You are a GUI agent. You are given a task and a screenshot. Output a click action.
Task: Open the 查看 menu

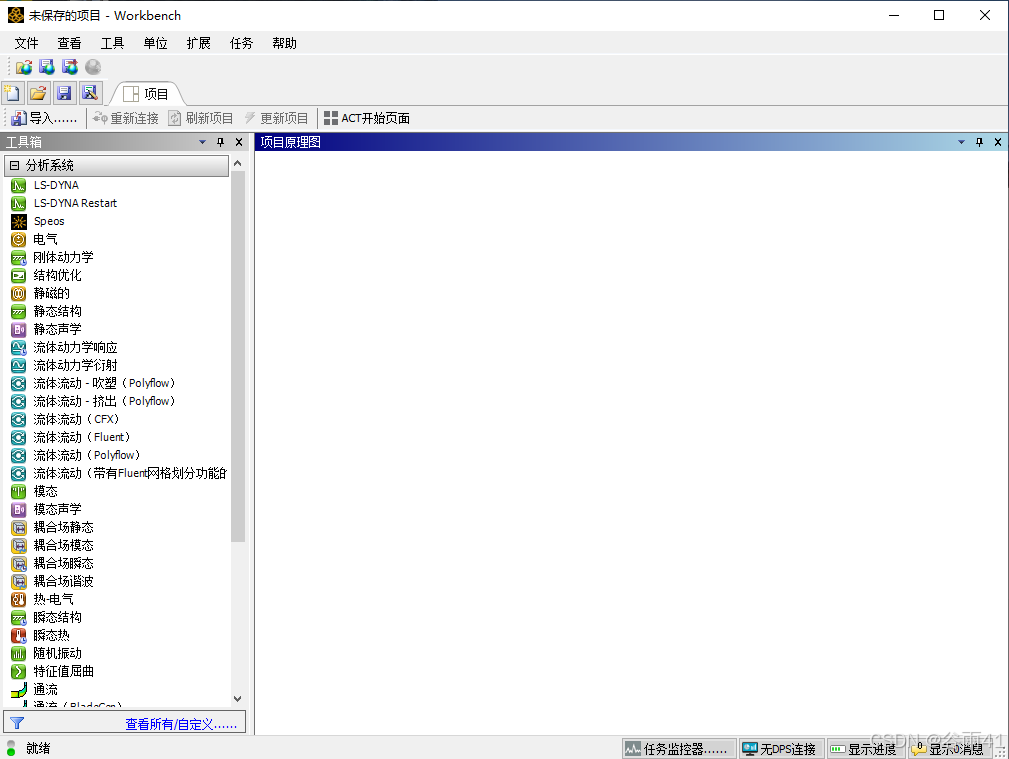coord(69,43)
